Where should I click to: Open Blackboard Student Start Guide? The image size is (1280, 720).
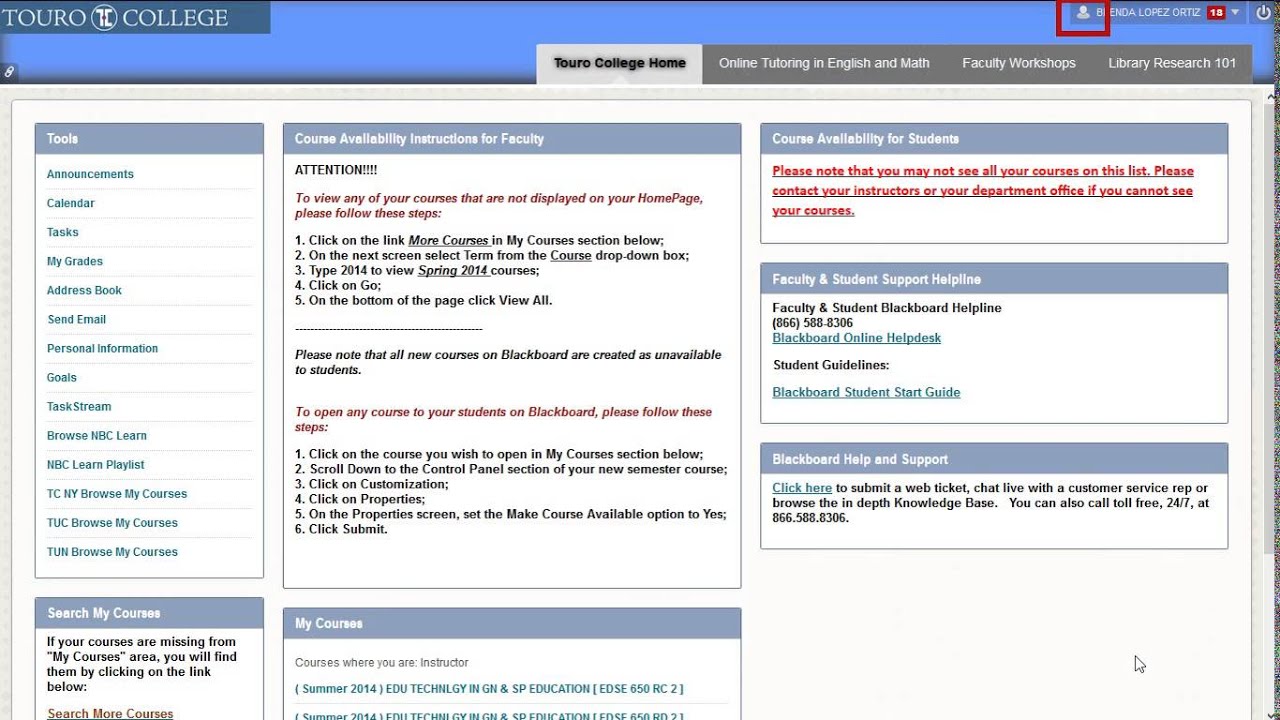tap(866, 392)
